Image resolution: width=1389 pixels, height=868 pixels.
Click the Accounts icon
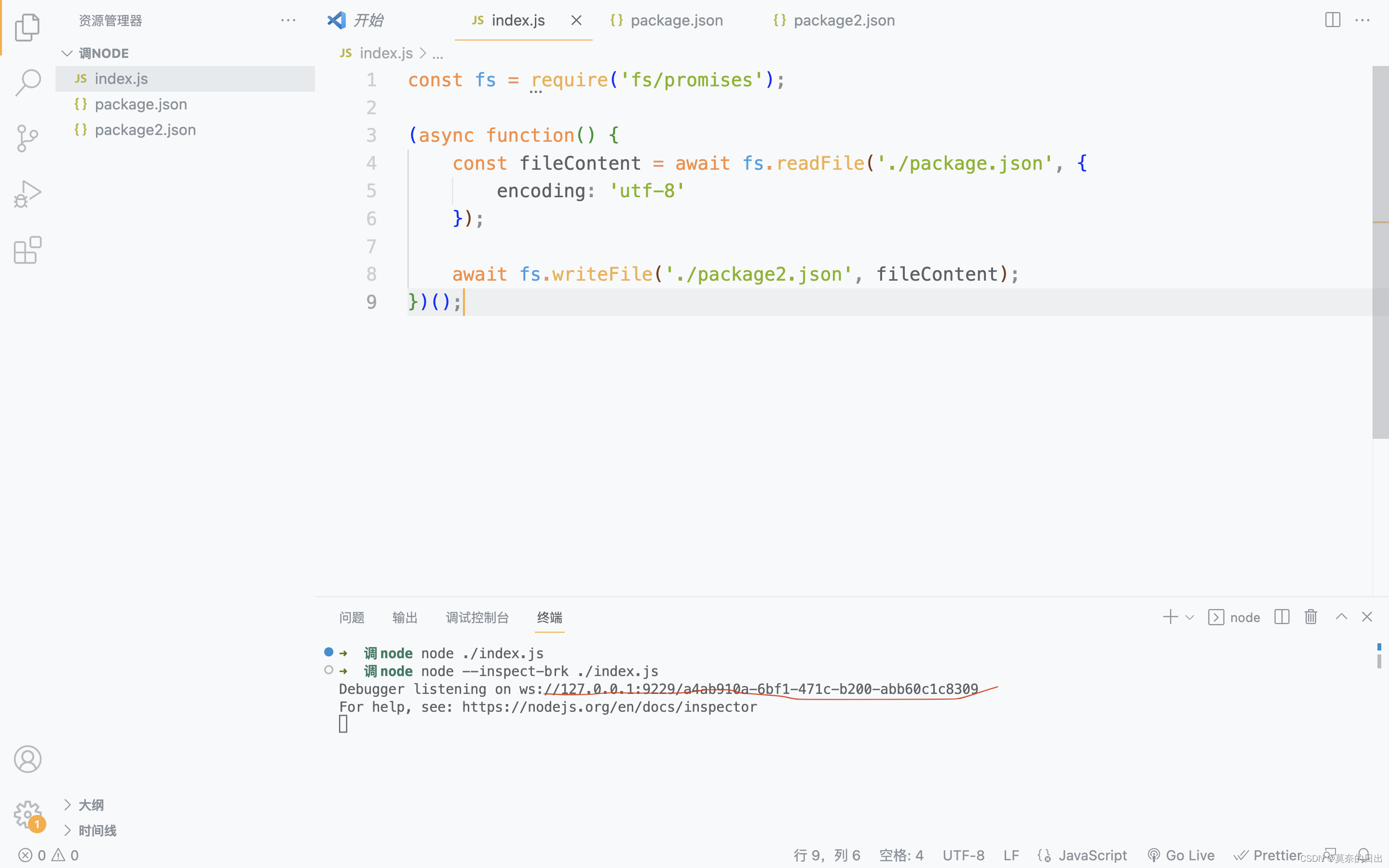(27, 759)
